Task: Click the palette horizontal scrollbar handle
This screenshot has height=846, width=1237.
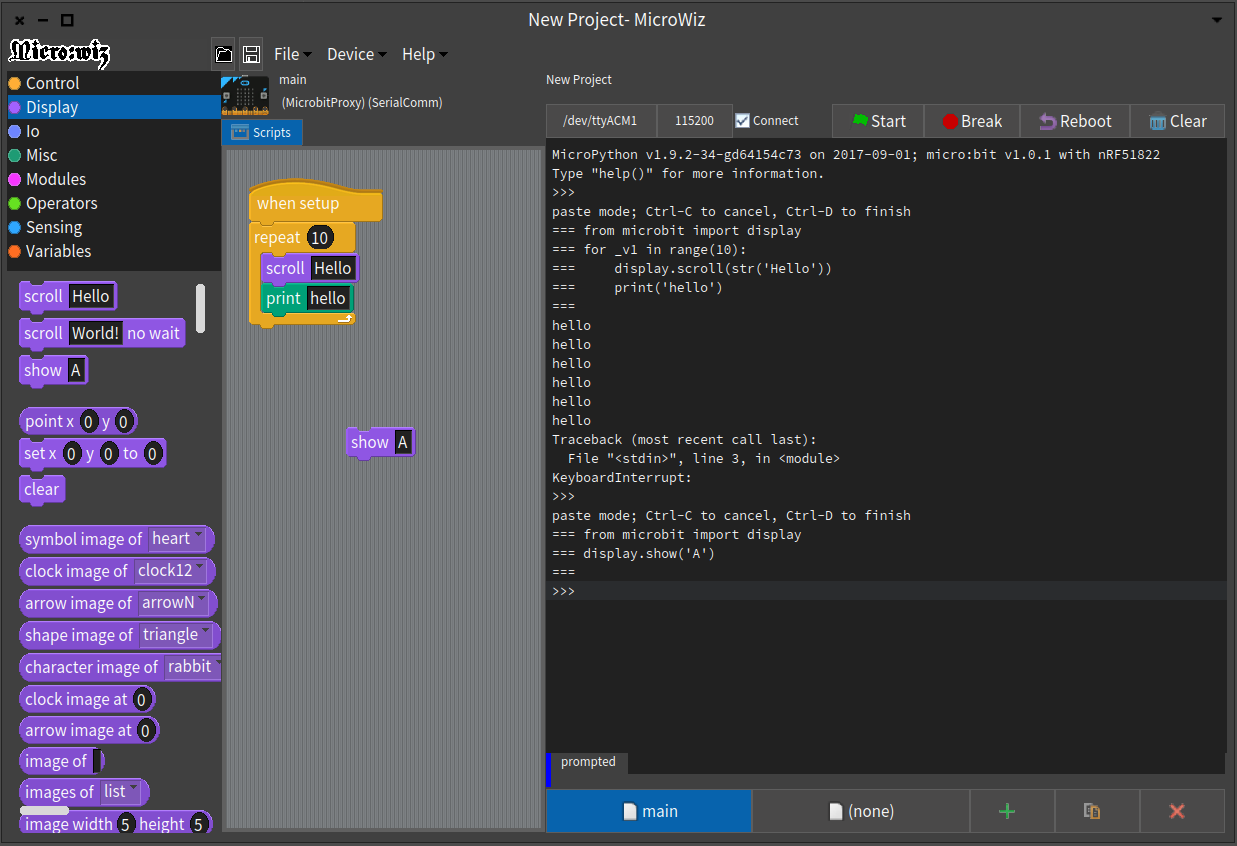Action: pos(45,810)
